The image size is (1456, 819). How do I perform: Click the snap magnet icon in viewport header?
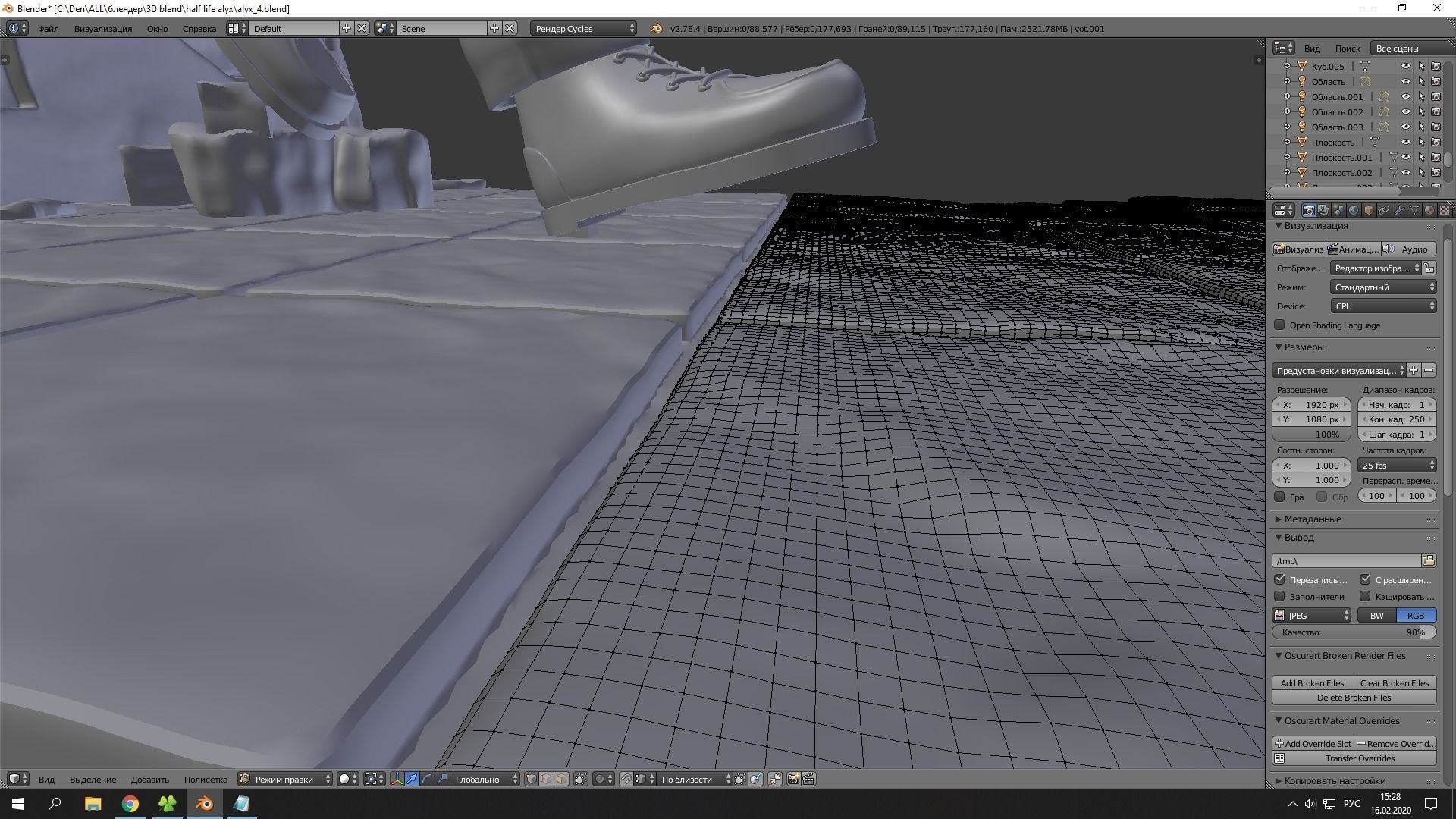[628, 779]
